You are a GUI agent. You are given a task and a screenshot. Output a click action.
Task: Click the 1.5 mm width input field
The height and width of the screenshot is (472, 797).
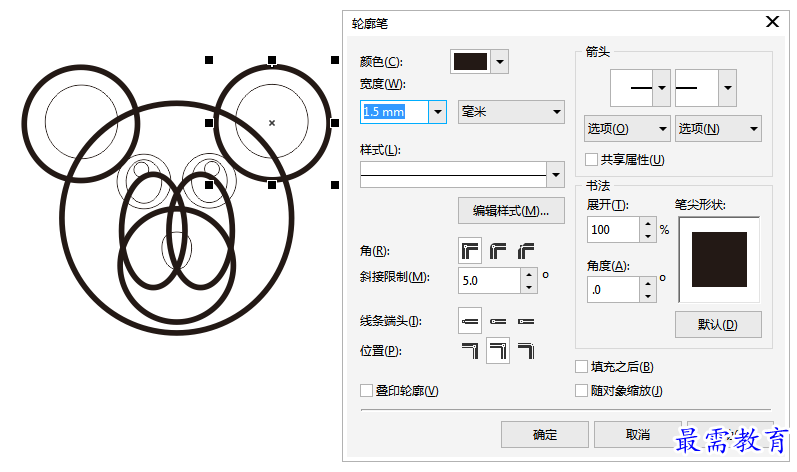click(394, 112)
